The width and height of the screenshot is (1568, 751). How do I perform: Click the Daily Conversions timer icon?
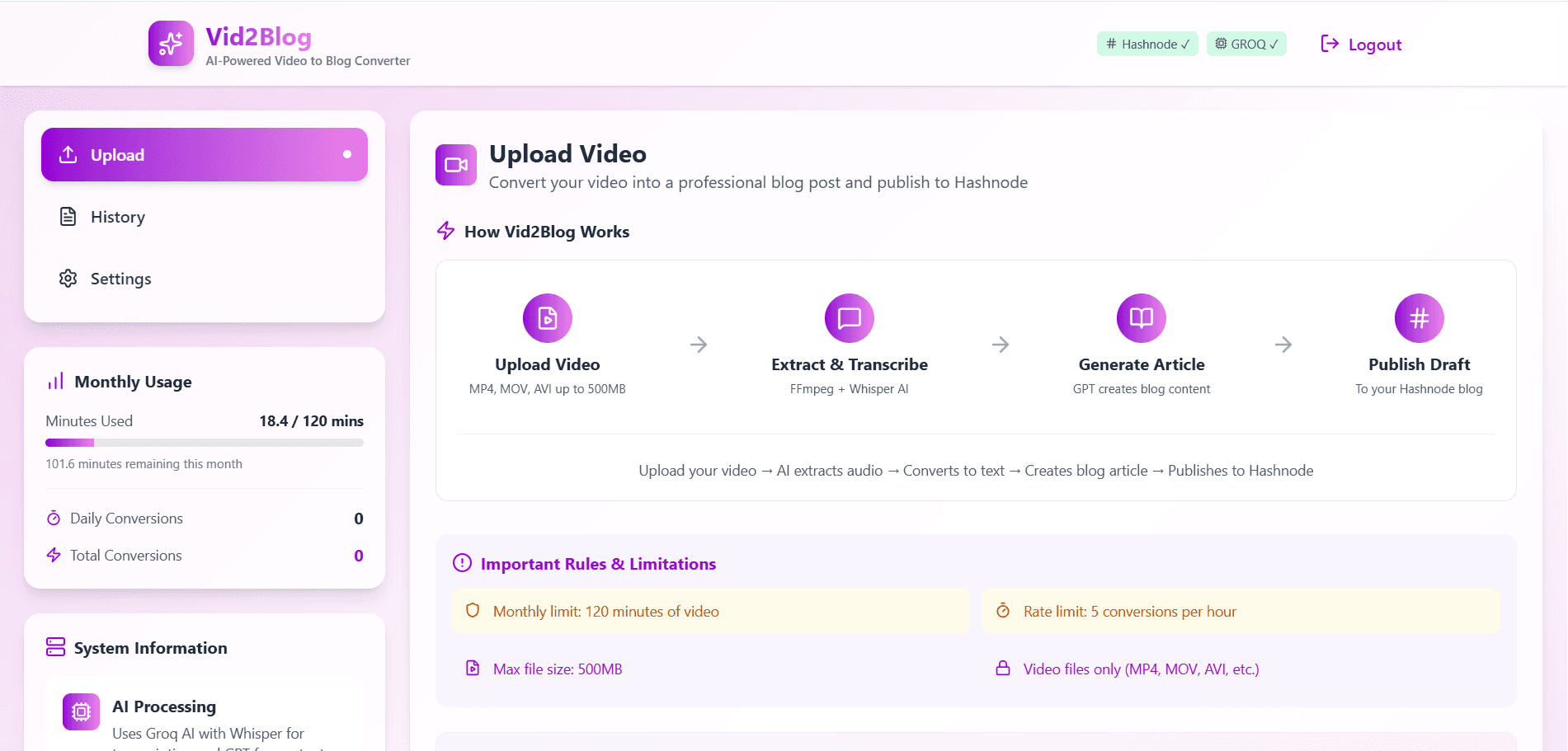(x=54, y=519)
